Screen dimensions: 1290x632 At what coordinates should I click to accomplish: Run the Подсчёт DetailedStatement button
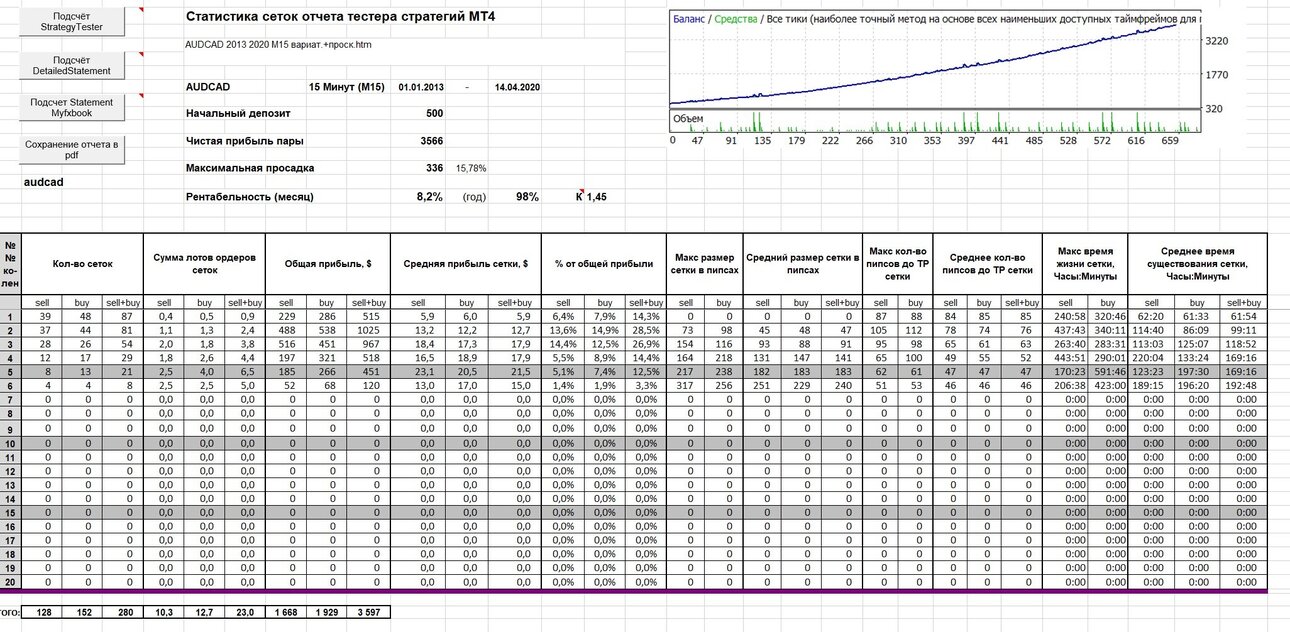click(71, 66)
